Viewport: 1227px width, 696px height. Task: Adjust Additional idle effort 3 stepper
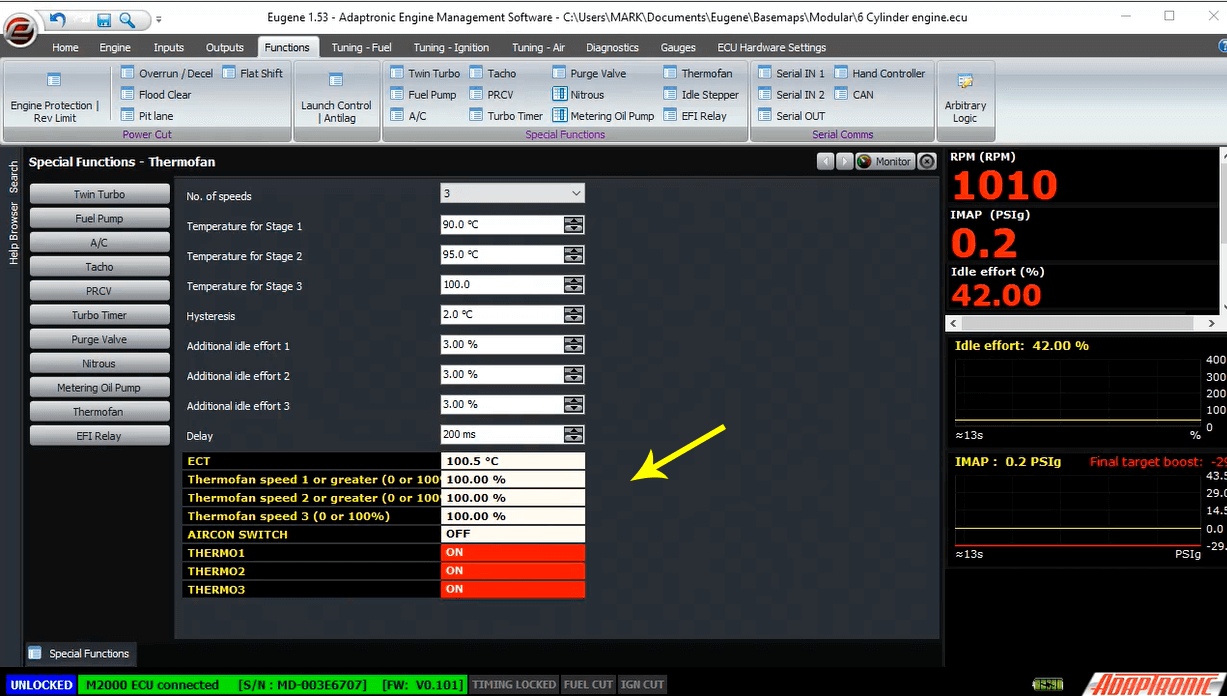(573, 405)
